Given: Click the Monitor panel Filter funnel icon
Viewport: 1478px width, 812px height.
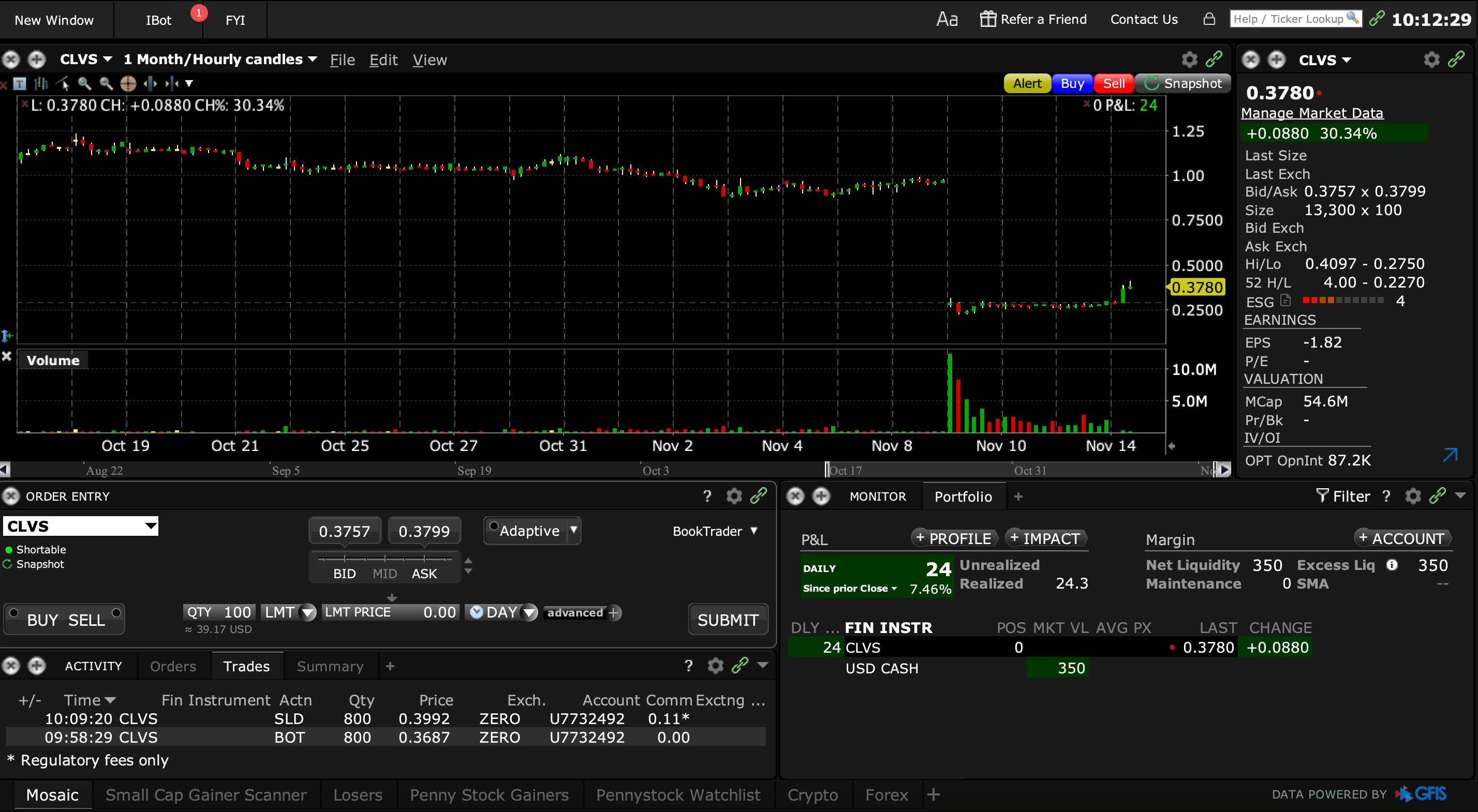Looking at the screenshot, I should click(x=1322, y=495).
